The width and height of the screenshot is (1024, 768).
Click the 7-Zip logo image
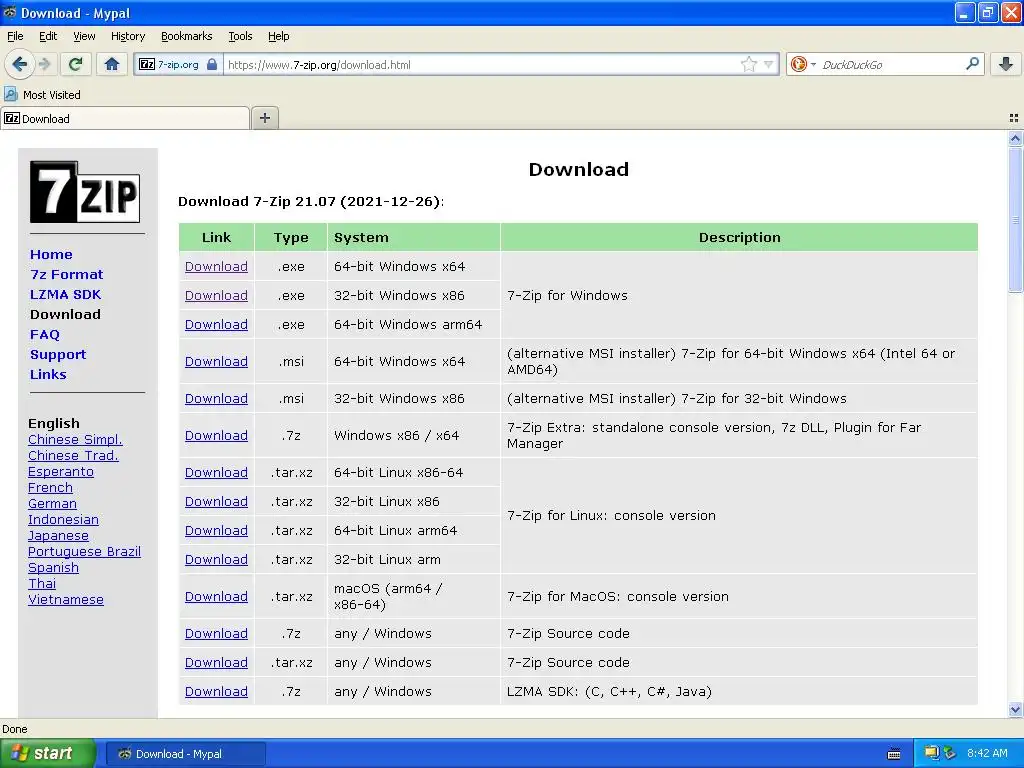point(85,192)
